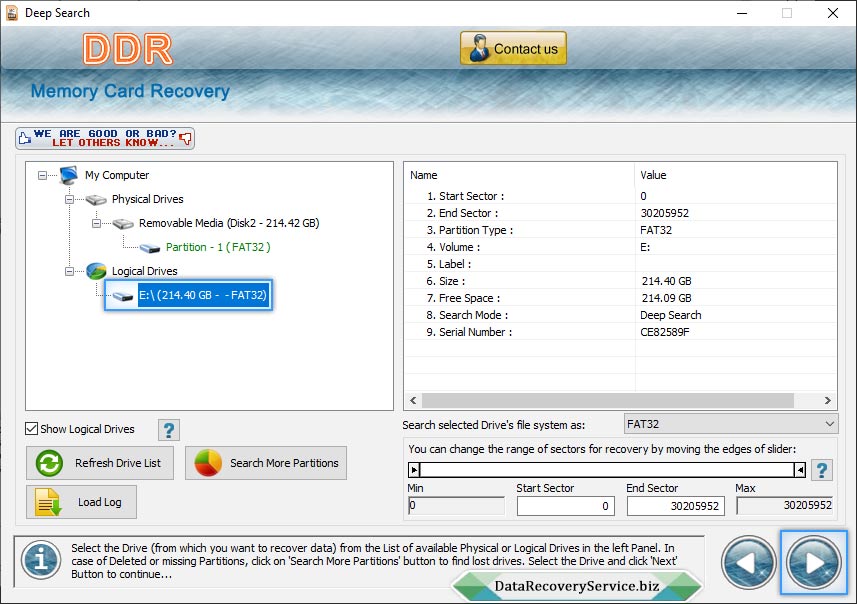Click the thumbs-down icon on feedback banner
857x604 pixels.
click(186, 139)
